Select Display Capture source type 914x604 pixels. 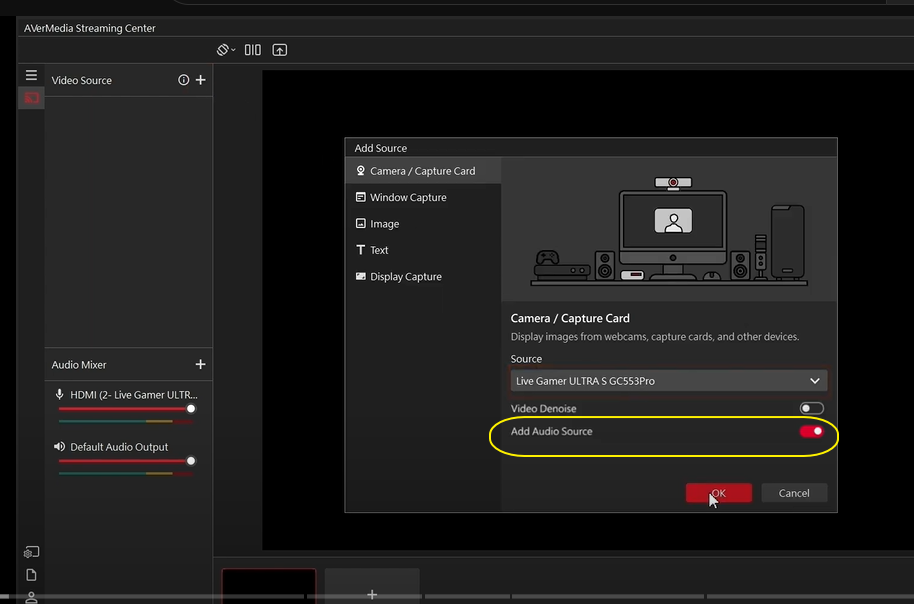(x=405, y=277)
